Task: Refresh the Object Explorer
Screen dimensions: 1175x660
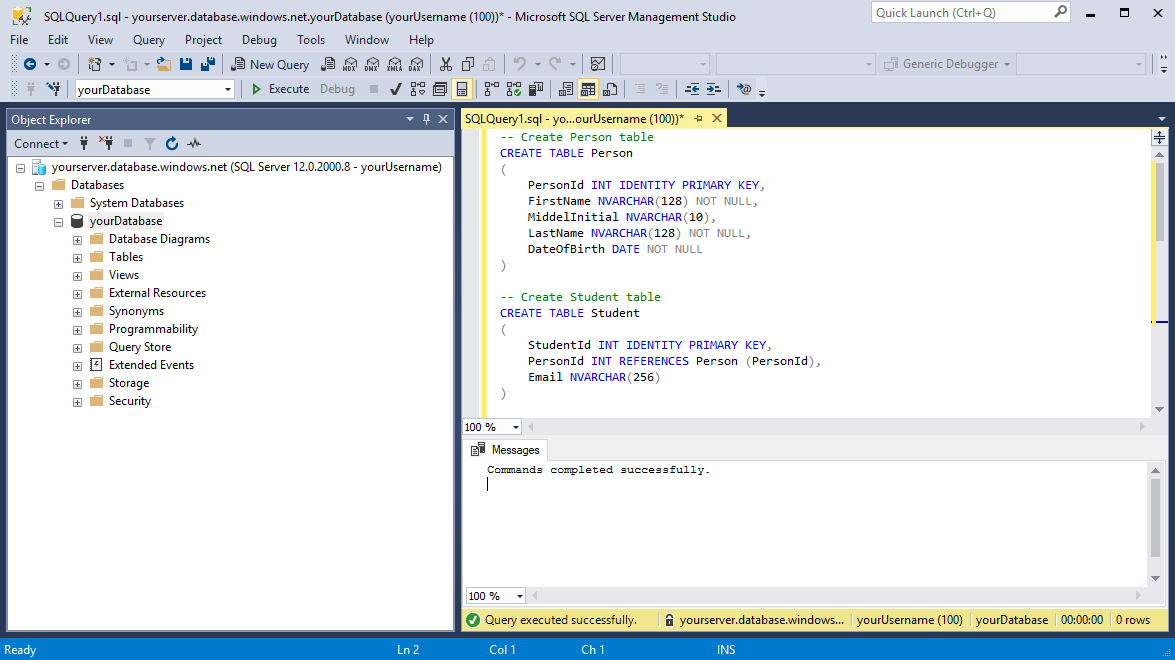Action: (172, 144)
